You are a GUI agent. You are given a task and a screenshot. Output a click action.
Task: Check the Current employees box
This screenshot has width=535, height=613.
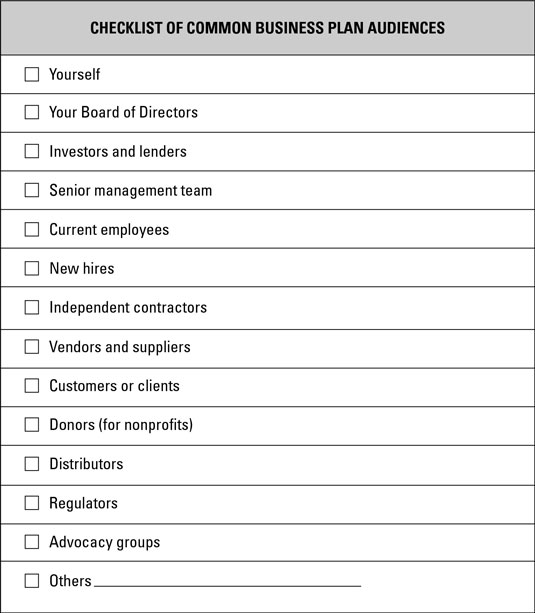click(x=32, y=229)
